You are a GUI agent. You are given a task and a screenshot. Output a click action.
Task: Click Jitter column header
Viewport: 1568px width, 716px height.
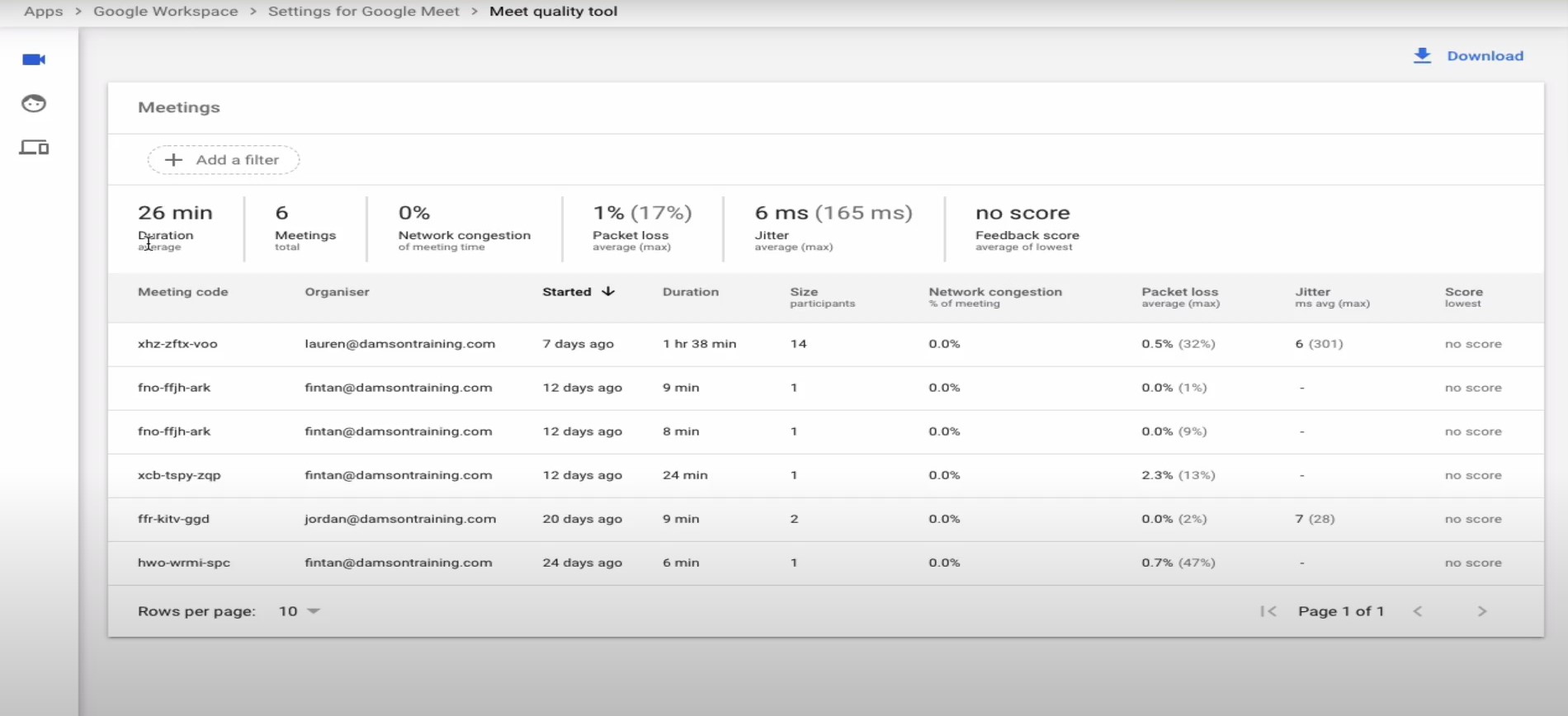1333,297
